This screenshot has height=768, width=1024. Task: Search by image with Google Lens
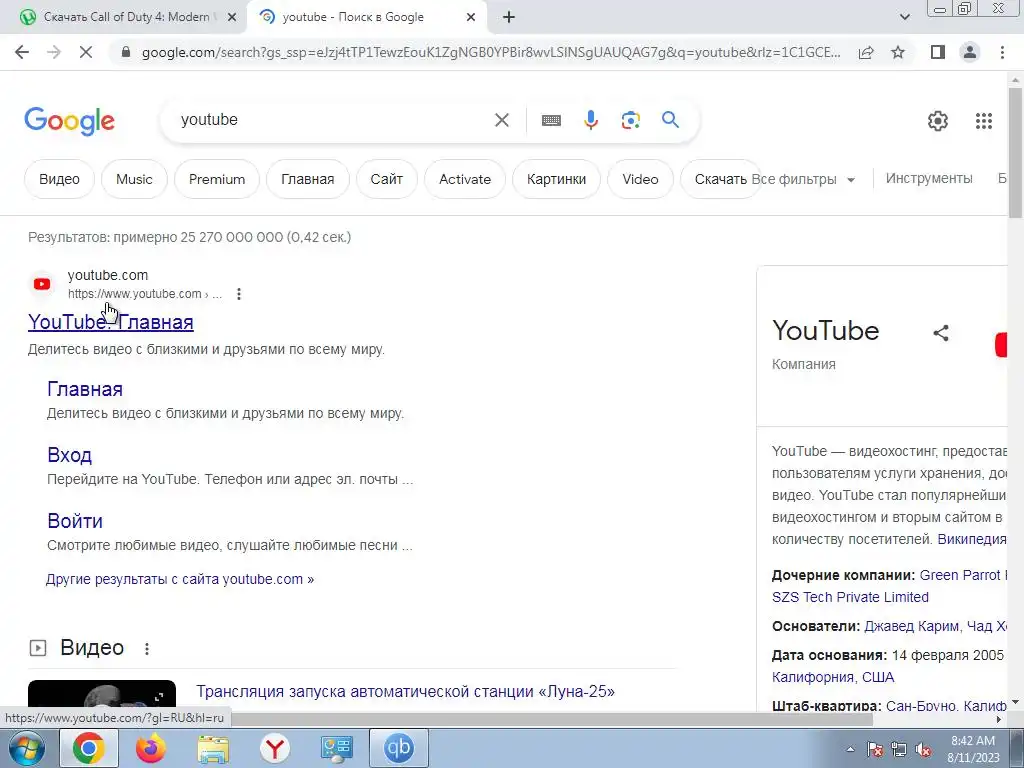tap(630, 120)
